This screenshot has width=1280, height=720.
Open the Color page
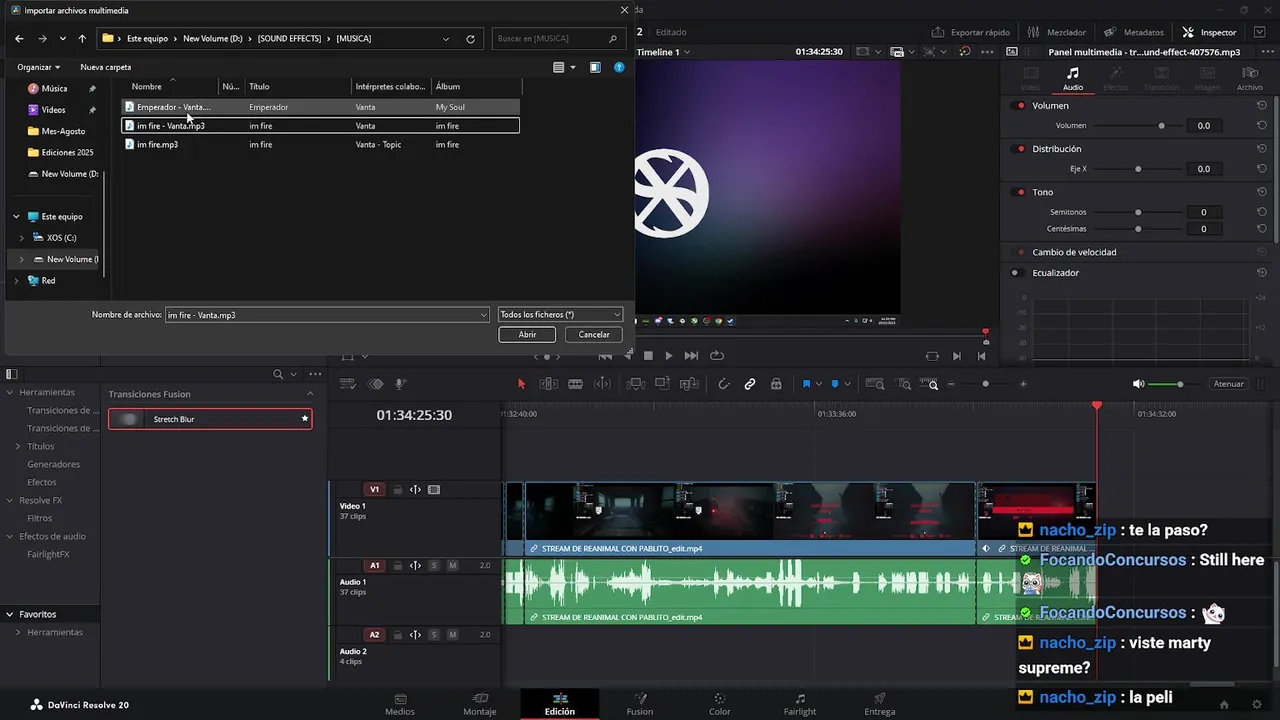(x=719, y=704)
